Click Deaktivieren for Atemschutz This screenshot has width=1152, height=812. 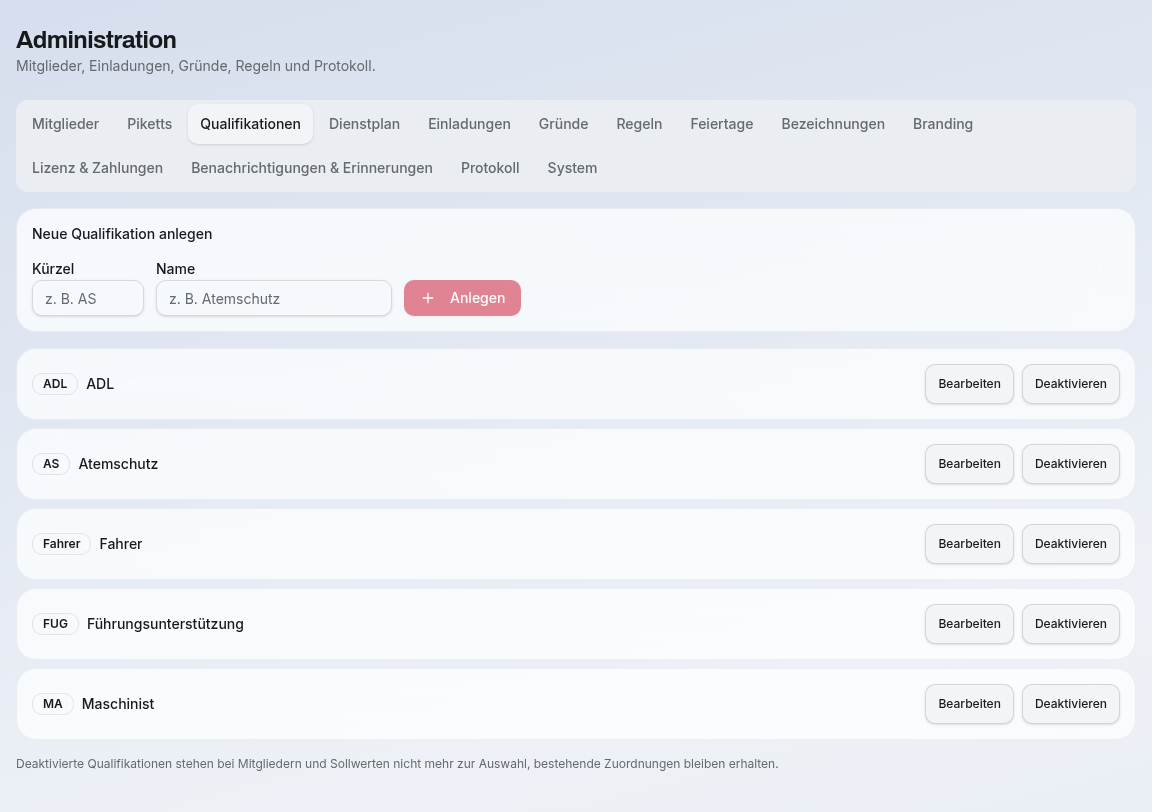(x=1070, y=464)
